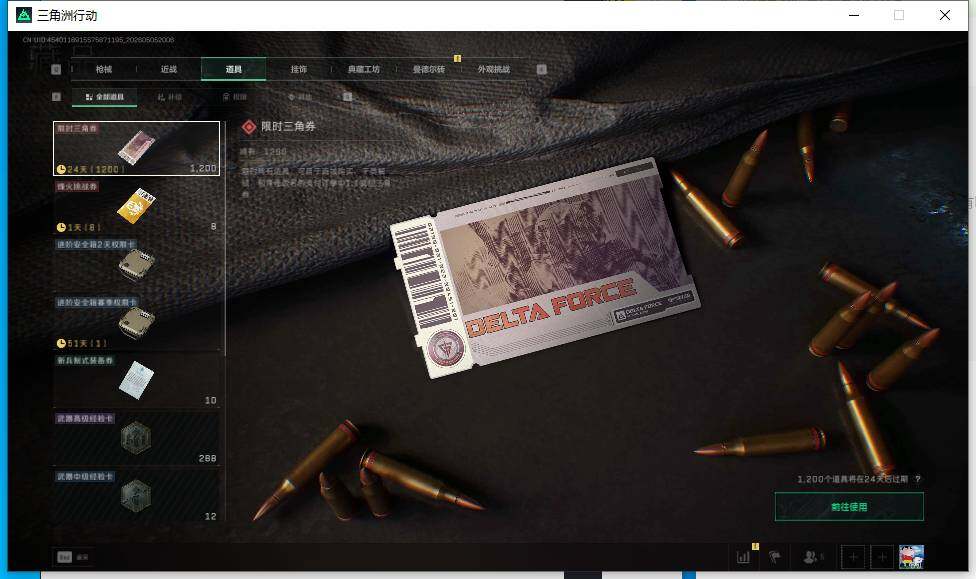Screen dimensions: 976x579
Task: Select the 武器中级经验卡 item
Action: coord(136,496)
